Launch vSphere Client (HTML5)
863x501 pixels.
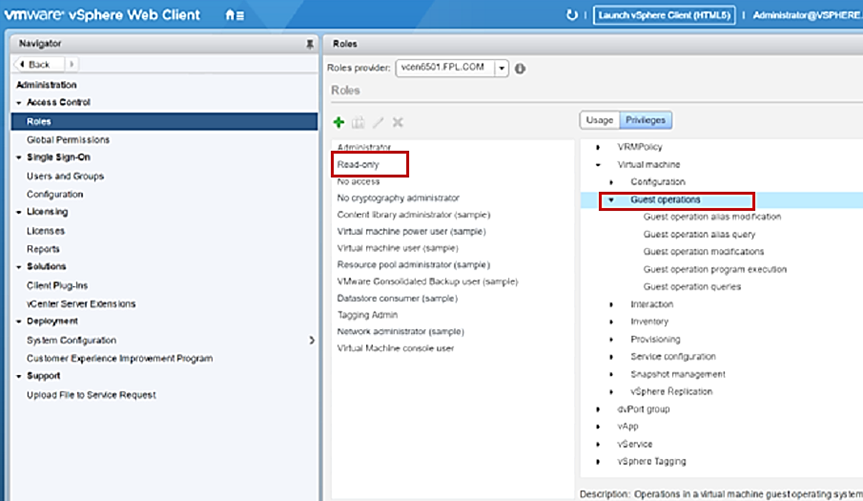(x=664, y=15)
